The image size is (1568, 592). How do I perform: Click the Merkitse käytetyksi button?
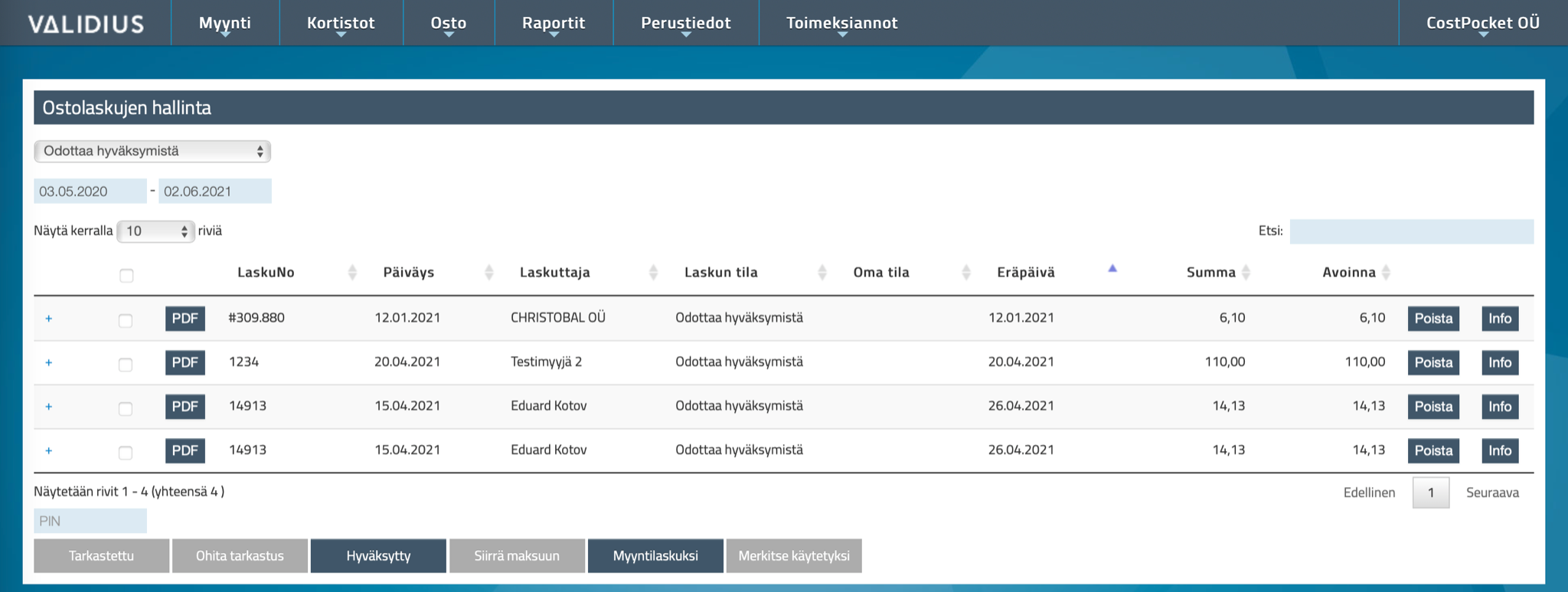(794, 556)
